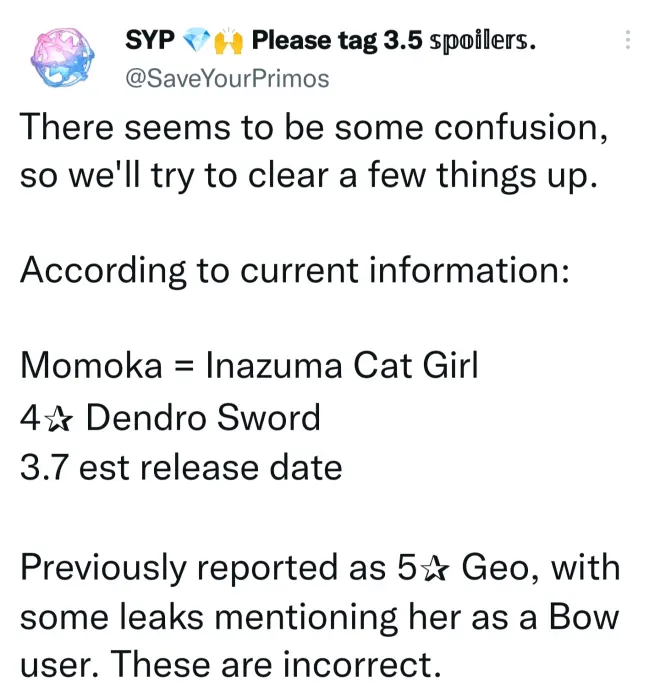The image size is (660, 682).
Task: Click the 'Inazuma Cat Girl' text
Action: pyautogui.click(x=342, y=365)
